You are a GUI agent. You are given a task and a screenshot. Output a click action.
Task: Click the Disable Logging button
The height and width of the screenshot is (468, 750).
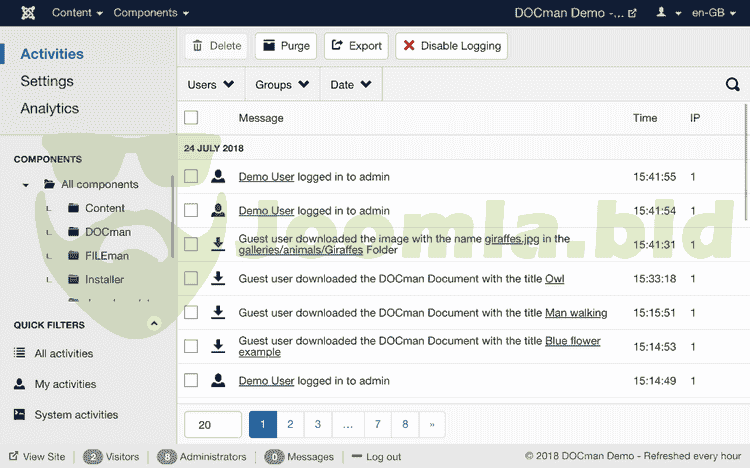[x=452, y=46]
